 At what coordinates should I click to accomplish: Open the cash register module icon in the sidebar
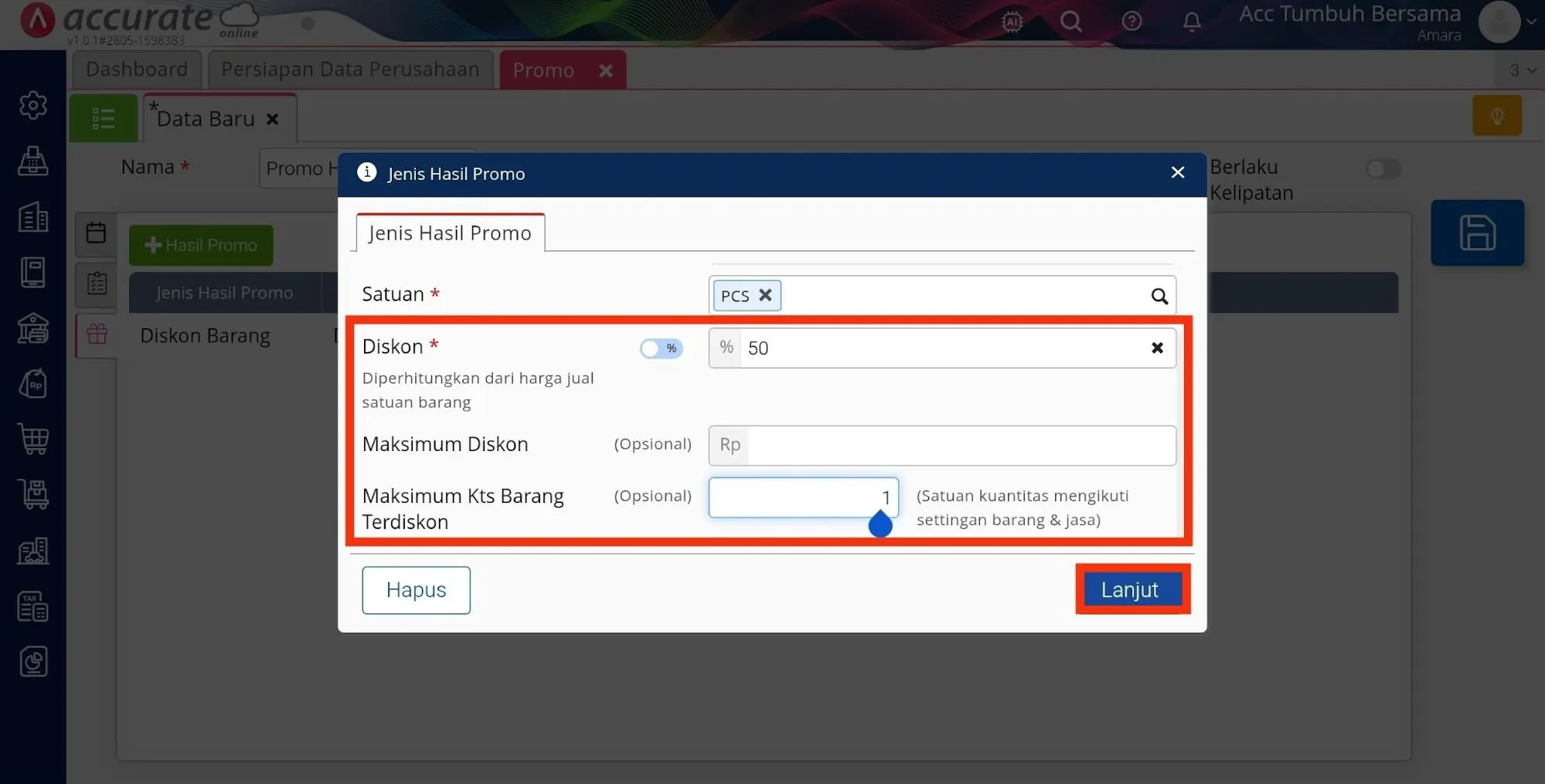pyautogui.click(x=32, y=161)
